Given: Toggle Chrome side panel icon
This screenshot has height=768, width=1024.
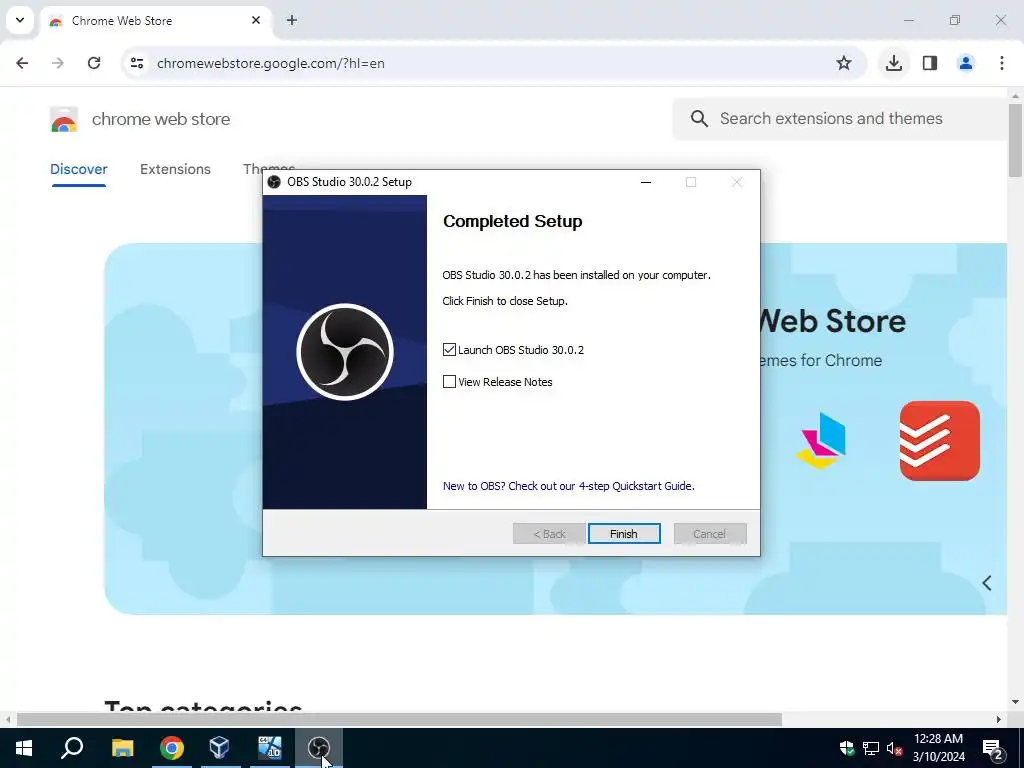Looking at the screenshot, I should point(930,63).
